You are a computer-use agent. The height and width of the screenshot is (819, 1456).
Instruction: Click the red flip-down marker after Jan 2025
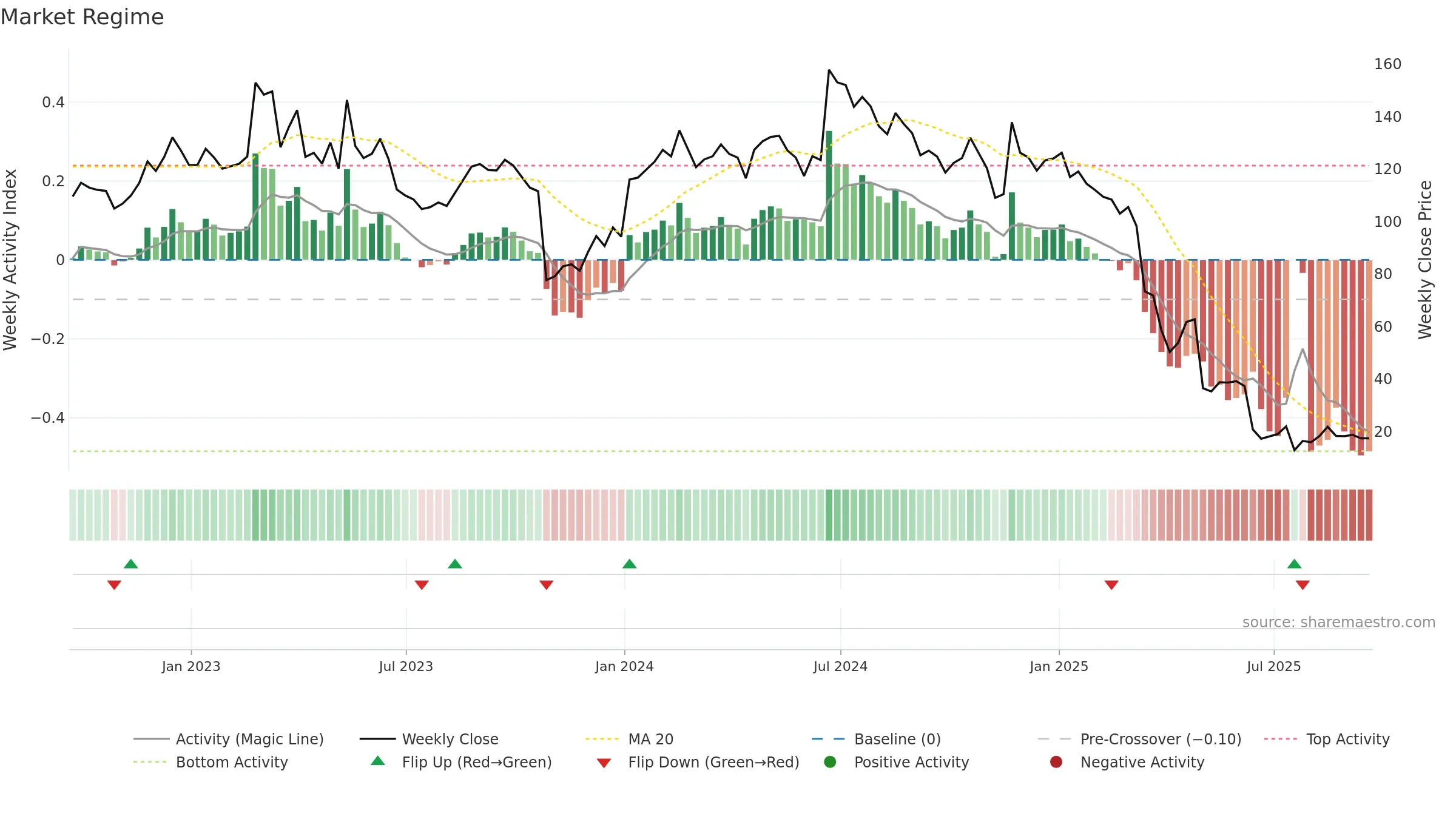pyautogui.click(x=1111, y=585)
